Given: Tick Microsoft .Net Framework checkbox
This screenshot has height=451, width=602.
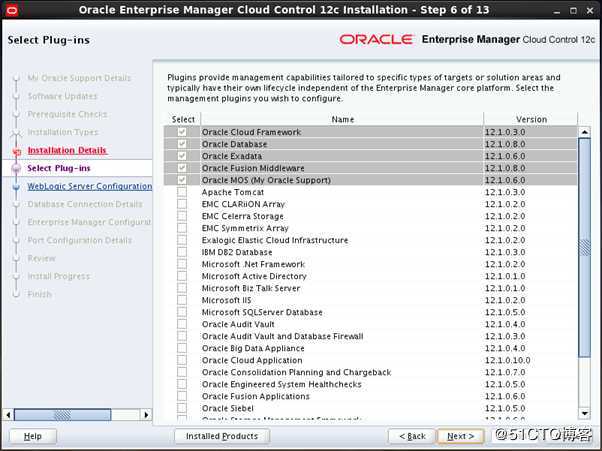Looking at the screenshot, I should tap(182, 264).
